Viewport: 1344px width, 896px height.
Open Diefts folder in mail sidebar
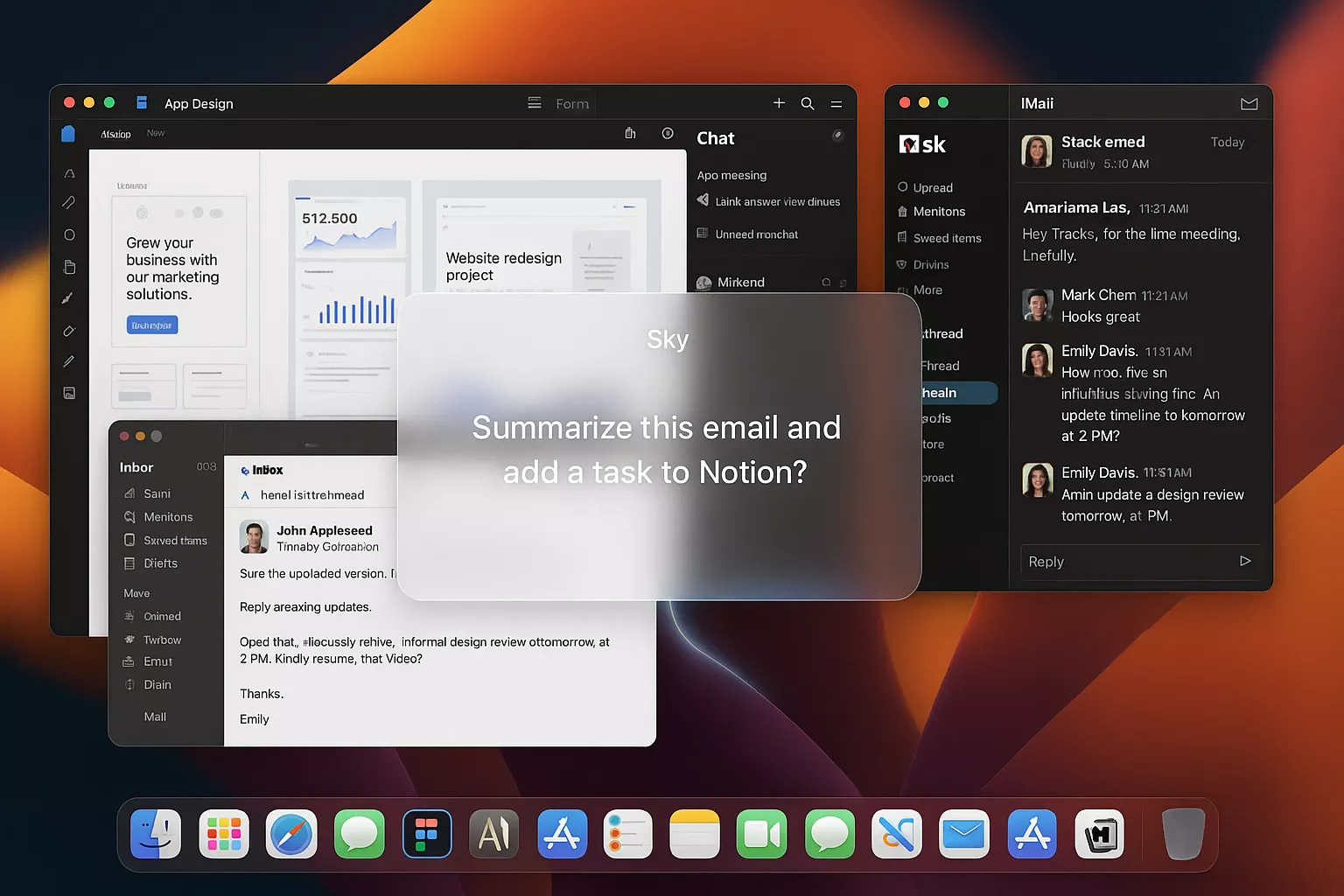[160, 563]
